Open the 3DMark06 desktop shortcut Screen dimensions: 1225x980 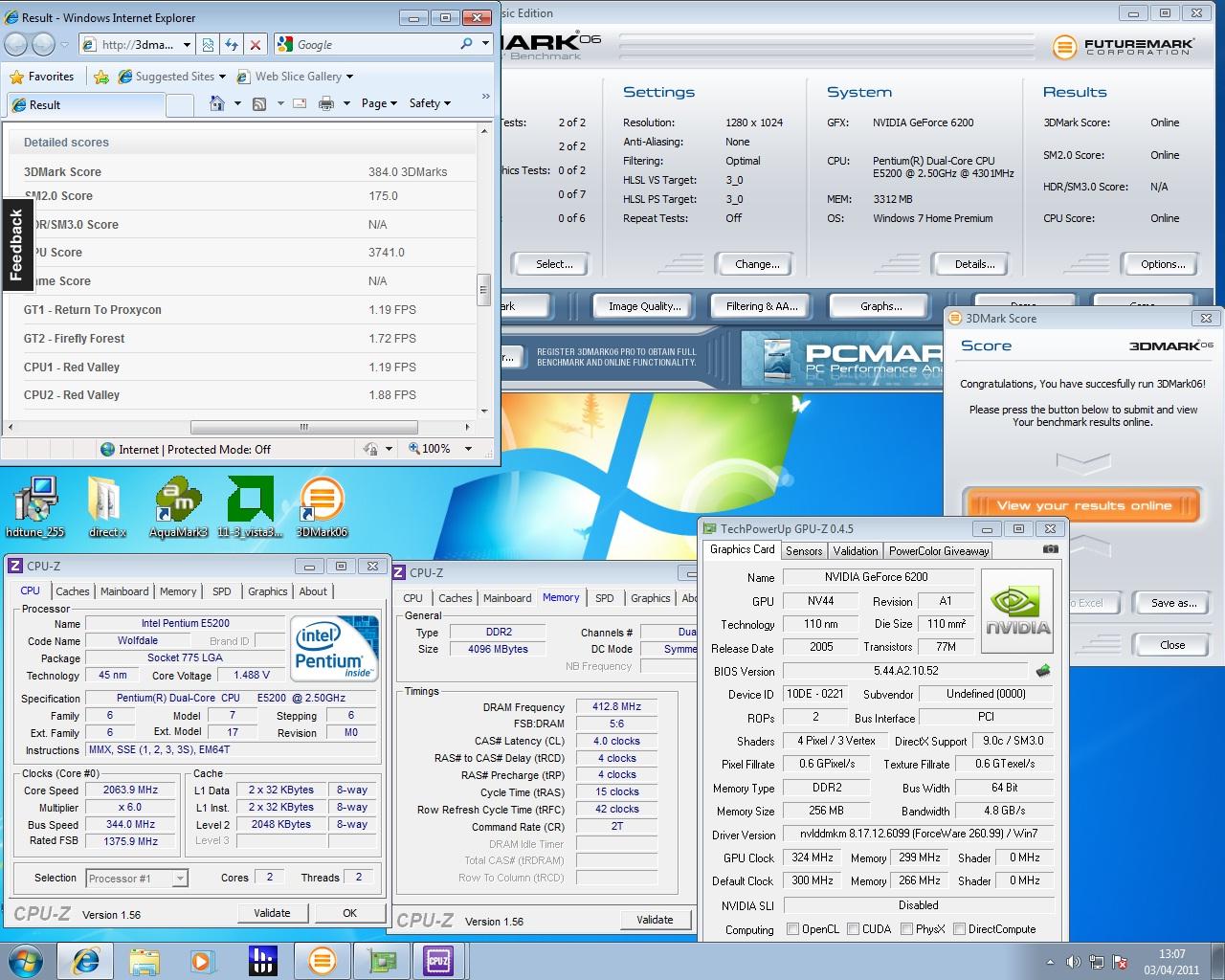coord(322,507)
